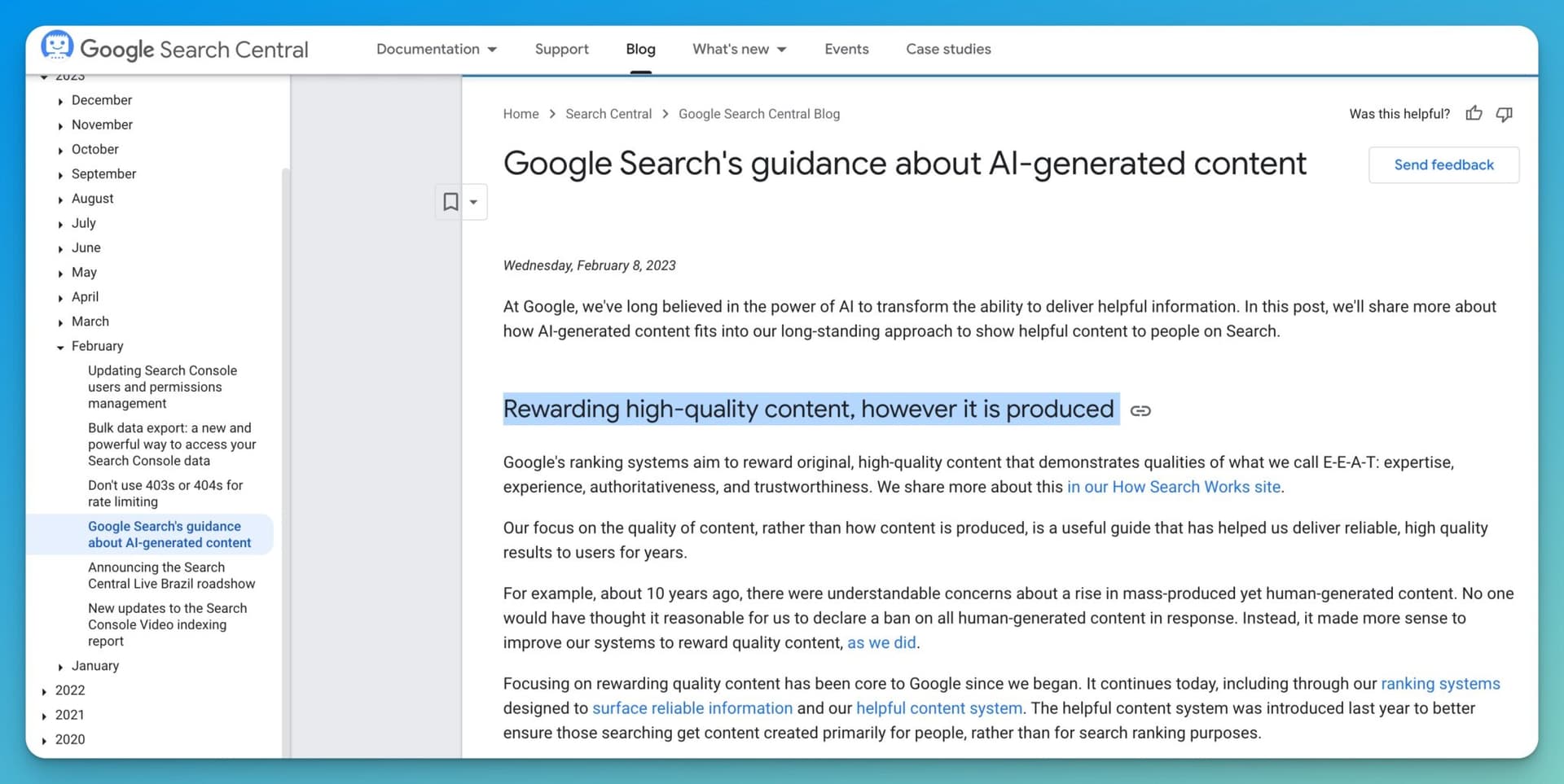This screenshot has width=1564, height=784.
Task: Open the Events menu item
Action: click(x=846, y=49)
